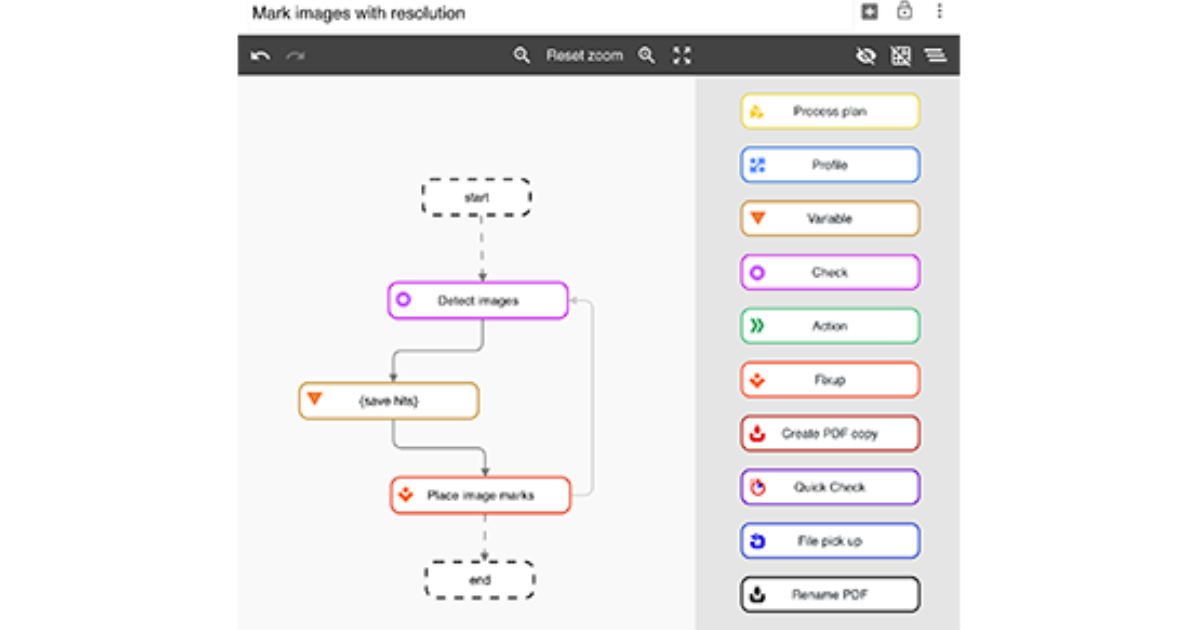Toggle the crossed-out eye visibility icon

[x=866, y=56]
